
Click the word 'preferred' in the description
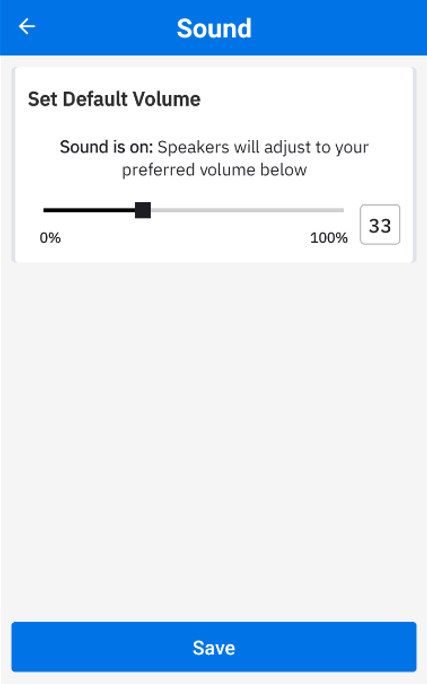point(158,170)
